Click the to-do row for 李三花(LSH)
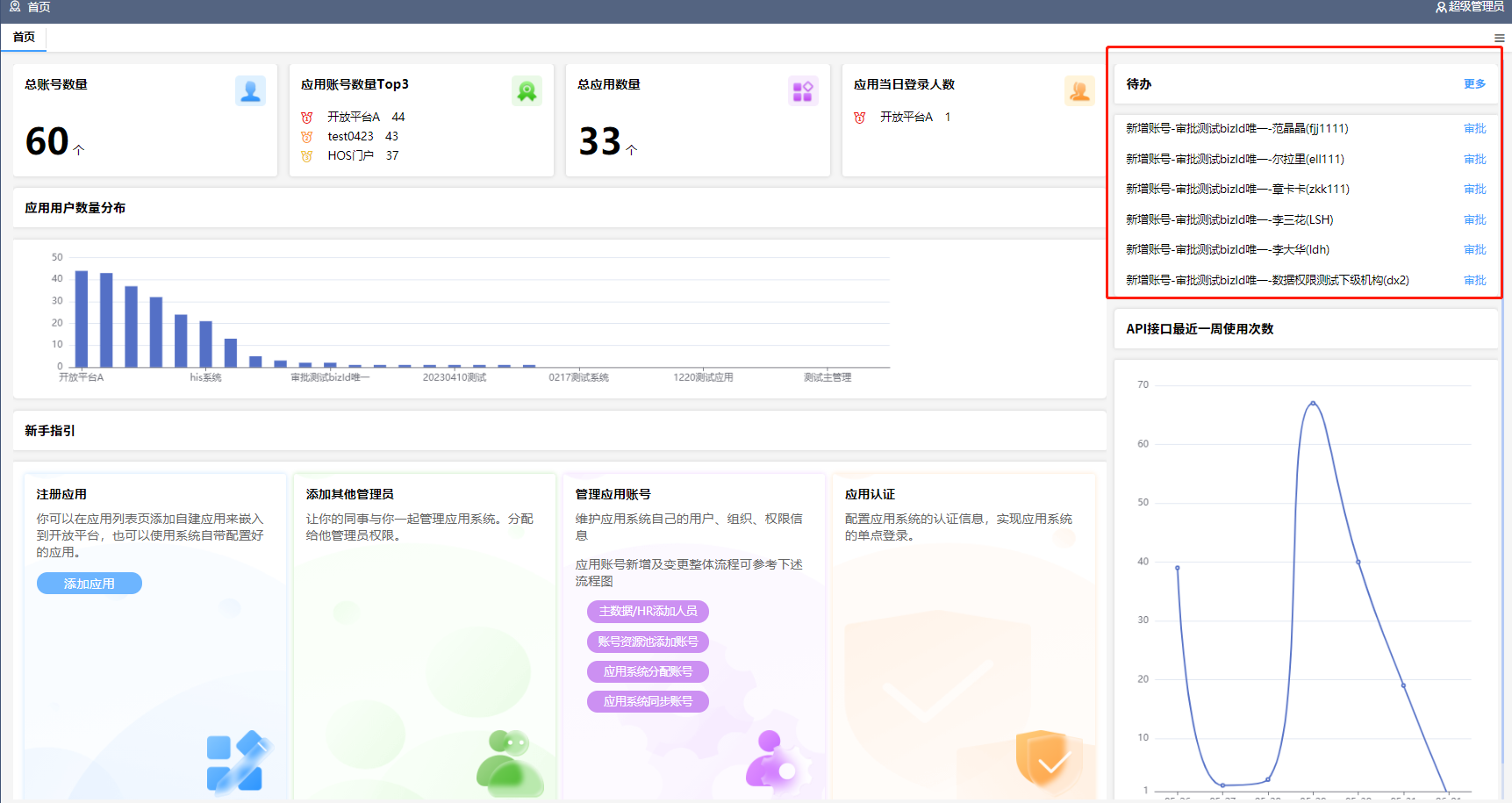1512x803 pixels. pyautogui.click(x=1306, y=220)
